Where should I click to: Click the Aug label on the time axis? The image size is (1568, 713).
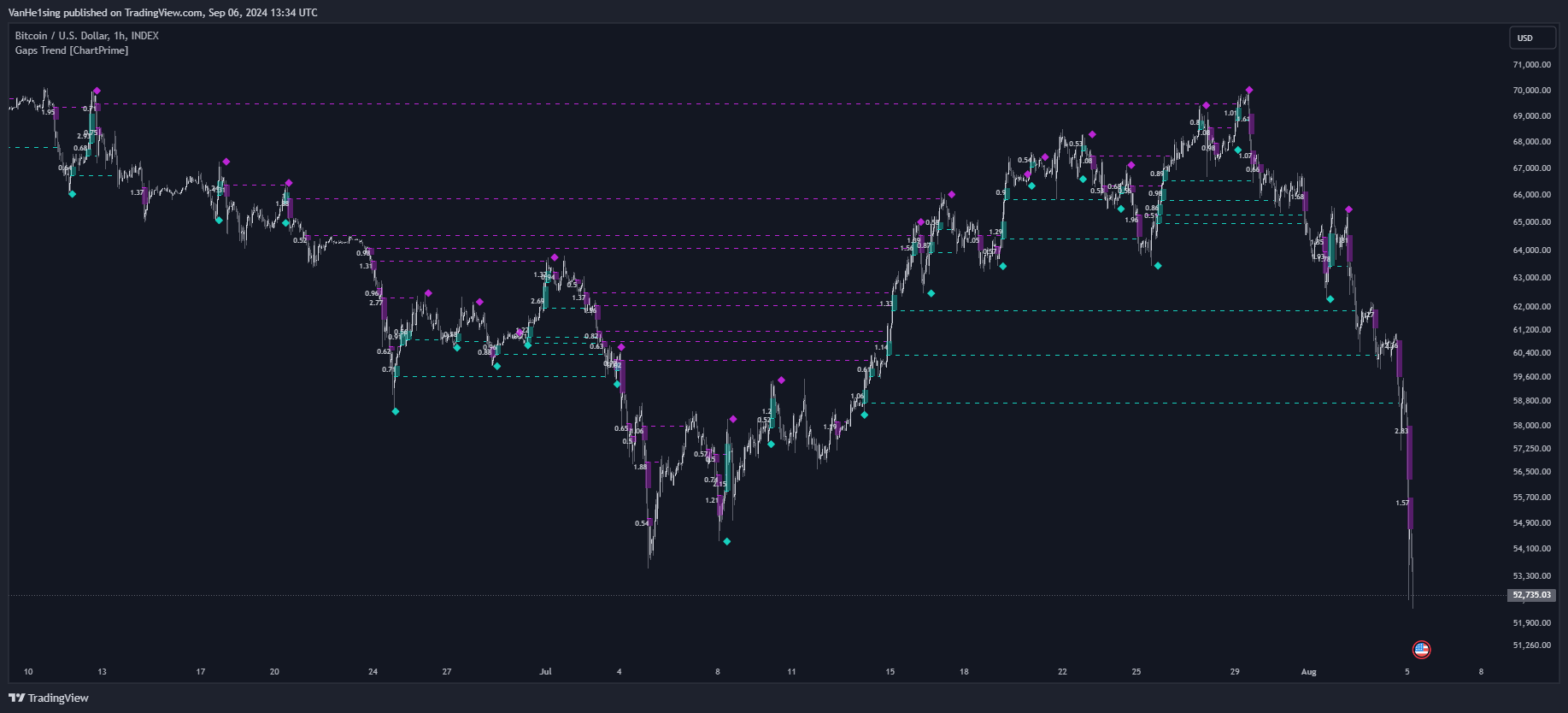click(1309, 672)
